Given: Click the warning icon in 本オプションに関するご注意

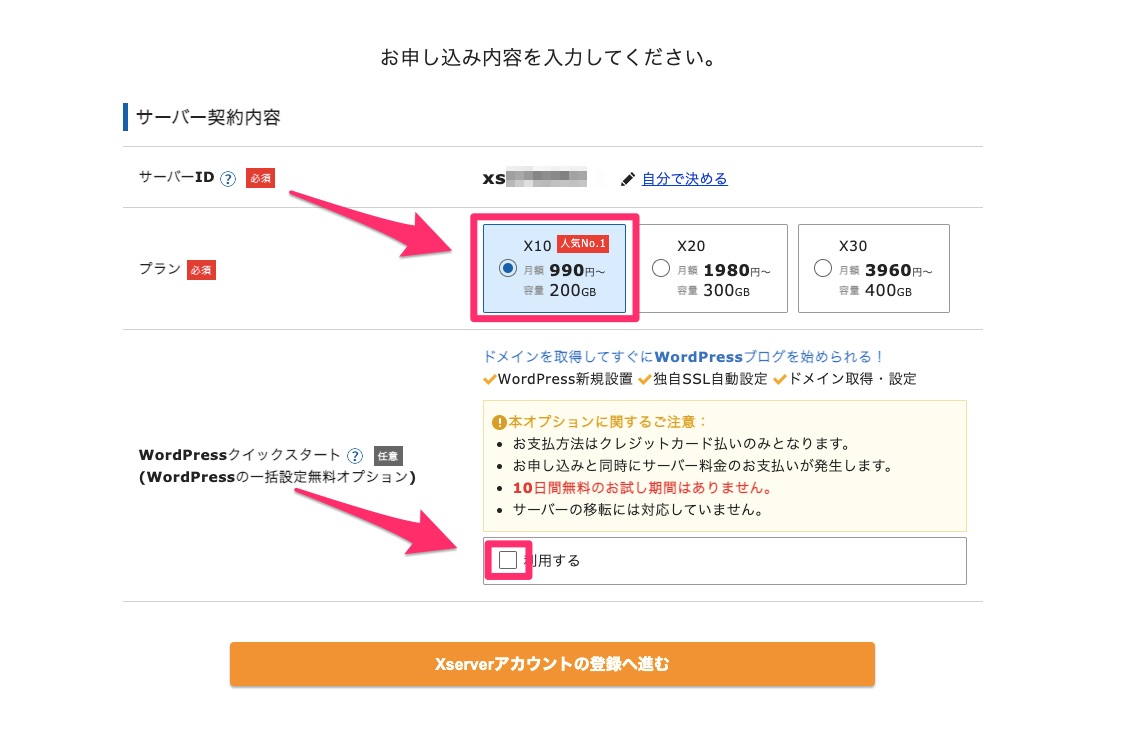Looking at the screenshot, I should coord(499,422).
